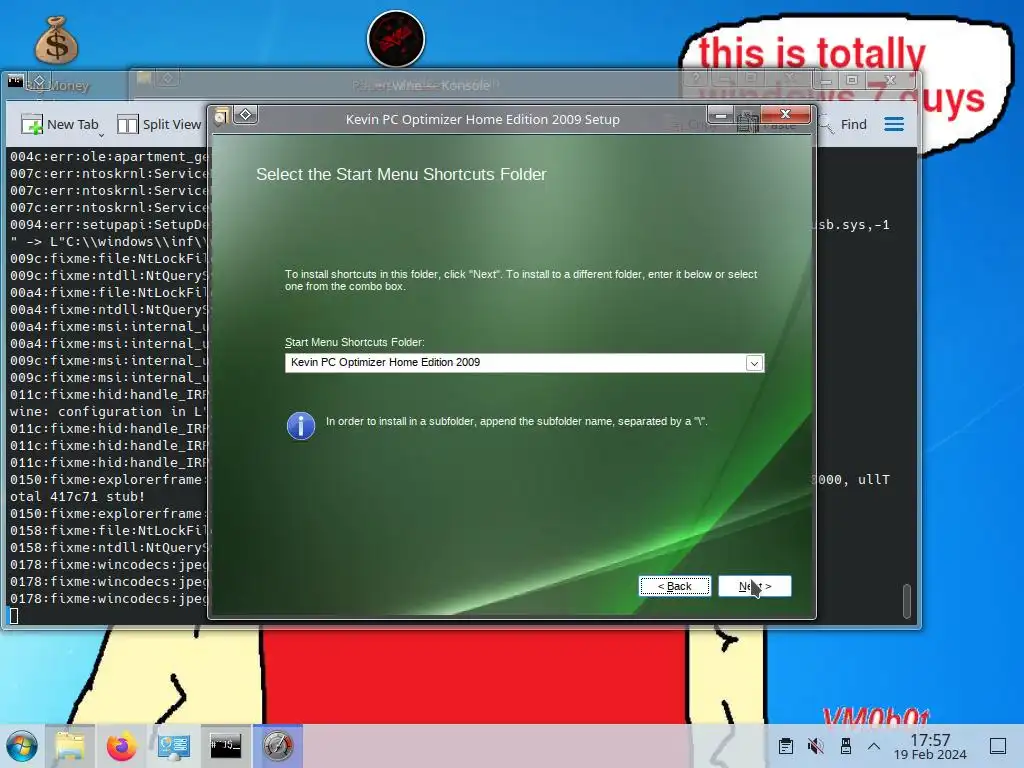This screenshot has height=768, width=1024.
Task: Launch Firefox from the taskbar
Action: point(121,746)
